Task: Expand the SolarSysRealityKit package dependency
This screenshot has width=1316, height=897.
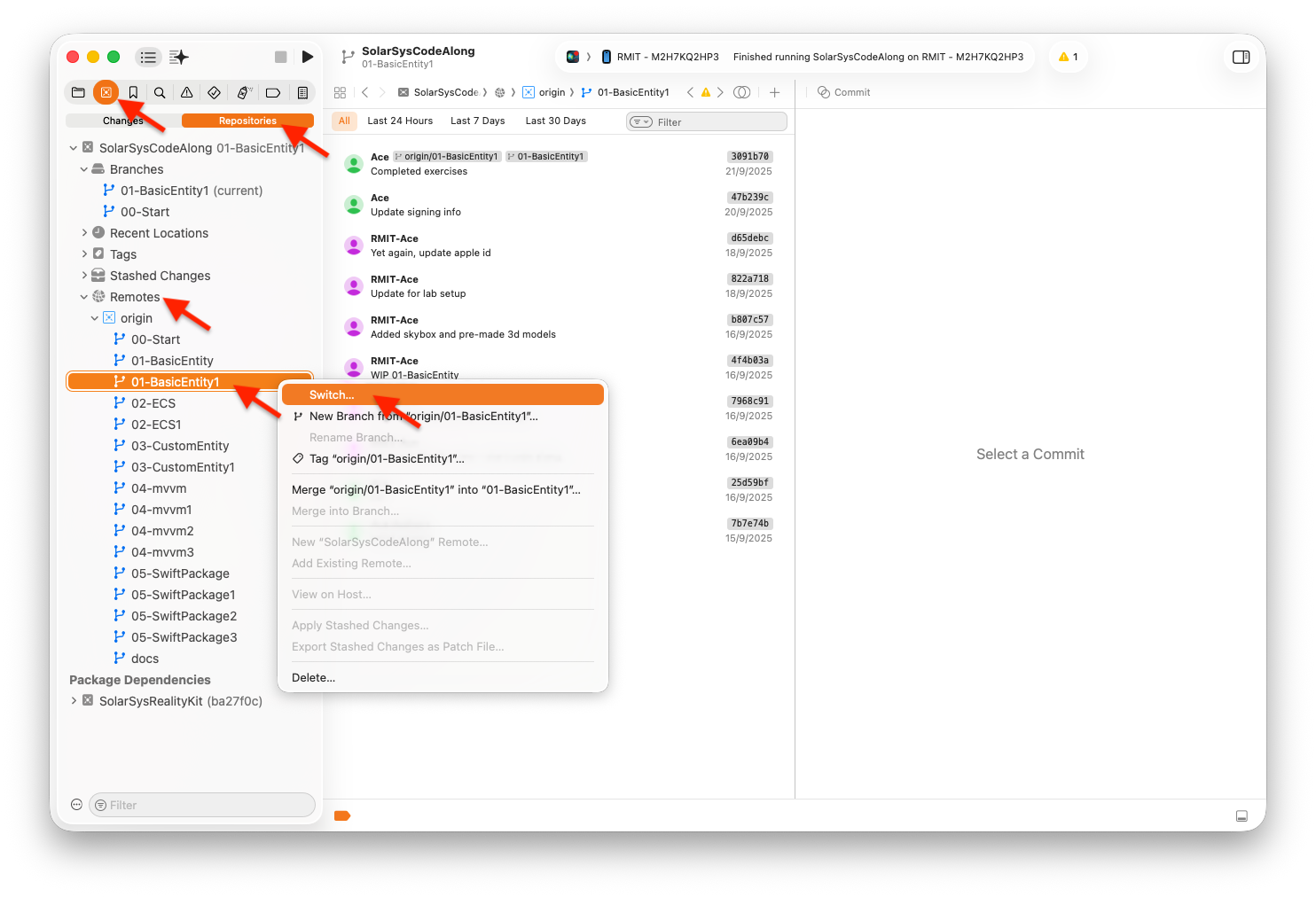Action: point(74,701)
